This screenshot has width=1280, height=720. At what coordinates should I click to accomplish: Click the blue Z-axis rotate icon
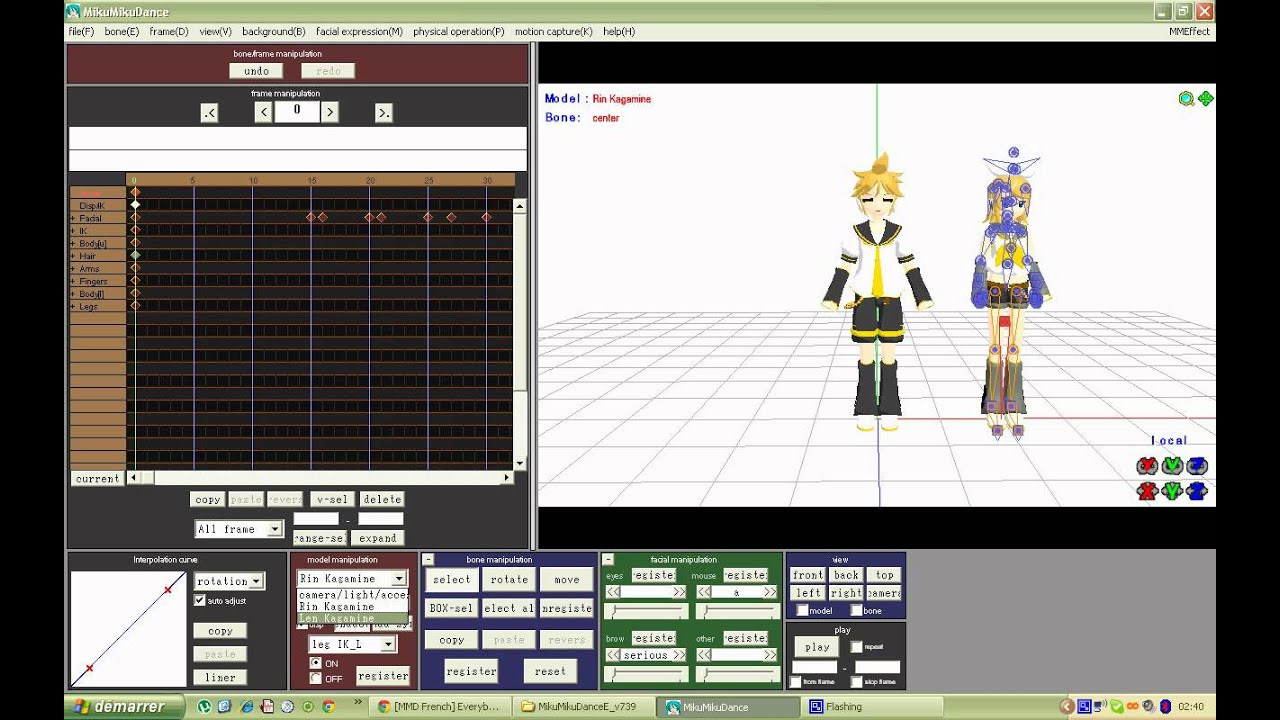click(x=1197, y=466)
